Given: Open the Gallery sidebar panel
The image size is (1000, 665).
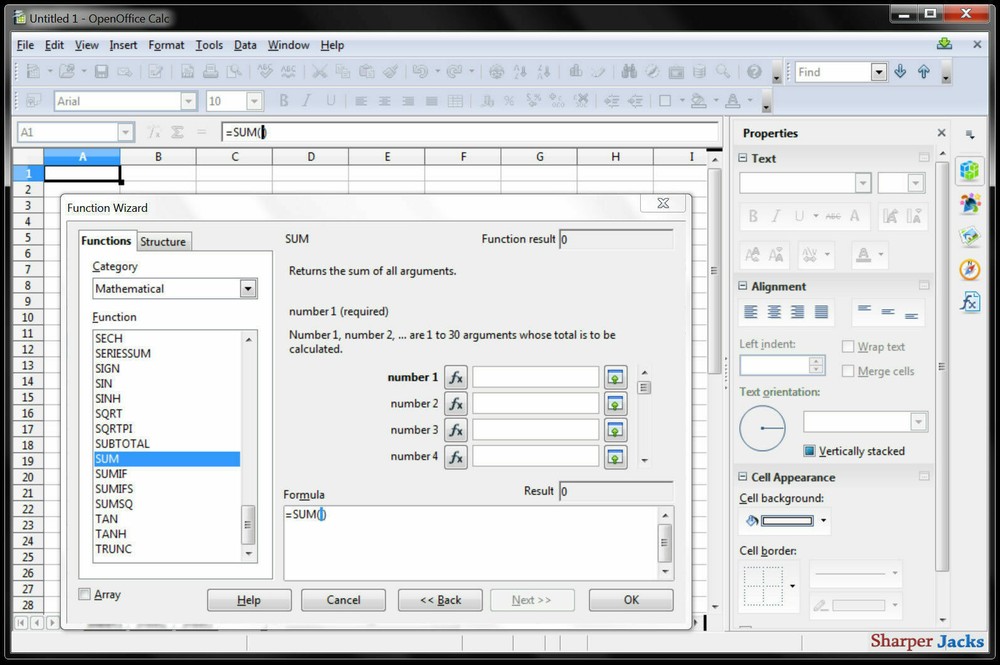Looking at the screenshot, I should [969, 235].
